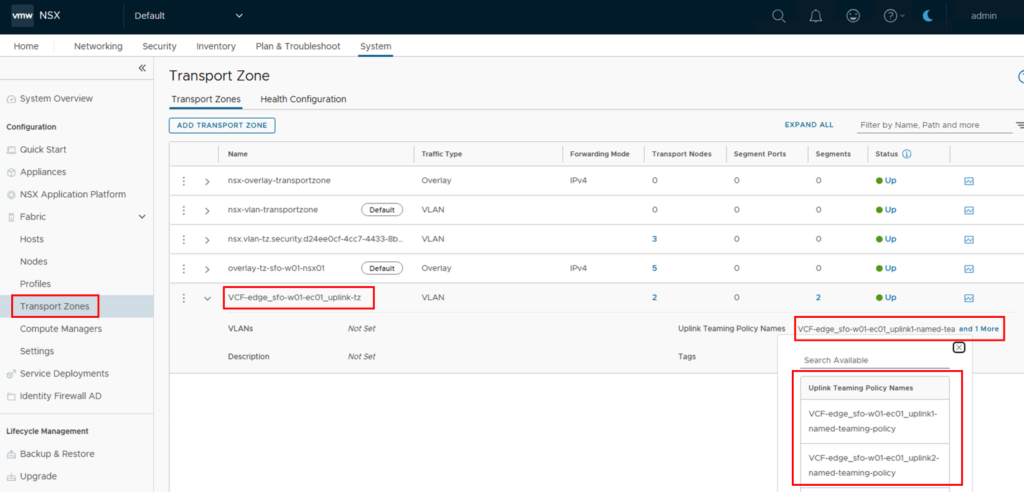Collapse sidebar with double chevron icon
The height and width of the screenshot is (492, 1024).
[x=142, y=68]
